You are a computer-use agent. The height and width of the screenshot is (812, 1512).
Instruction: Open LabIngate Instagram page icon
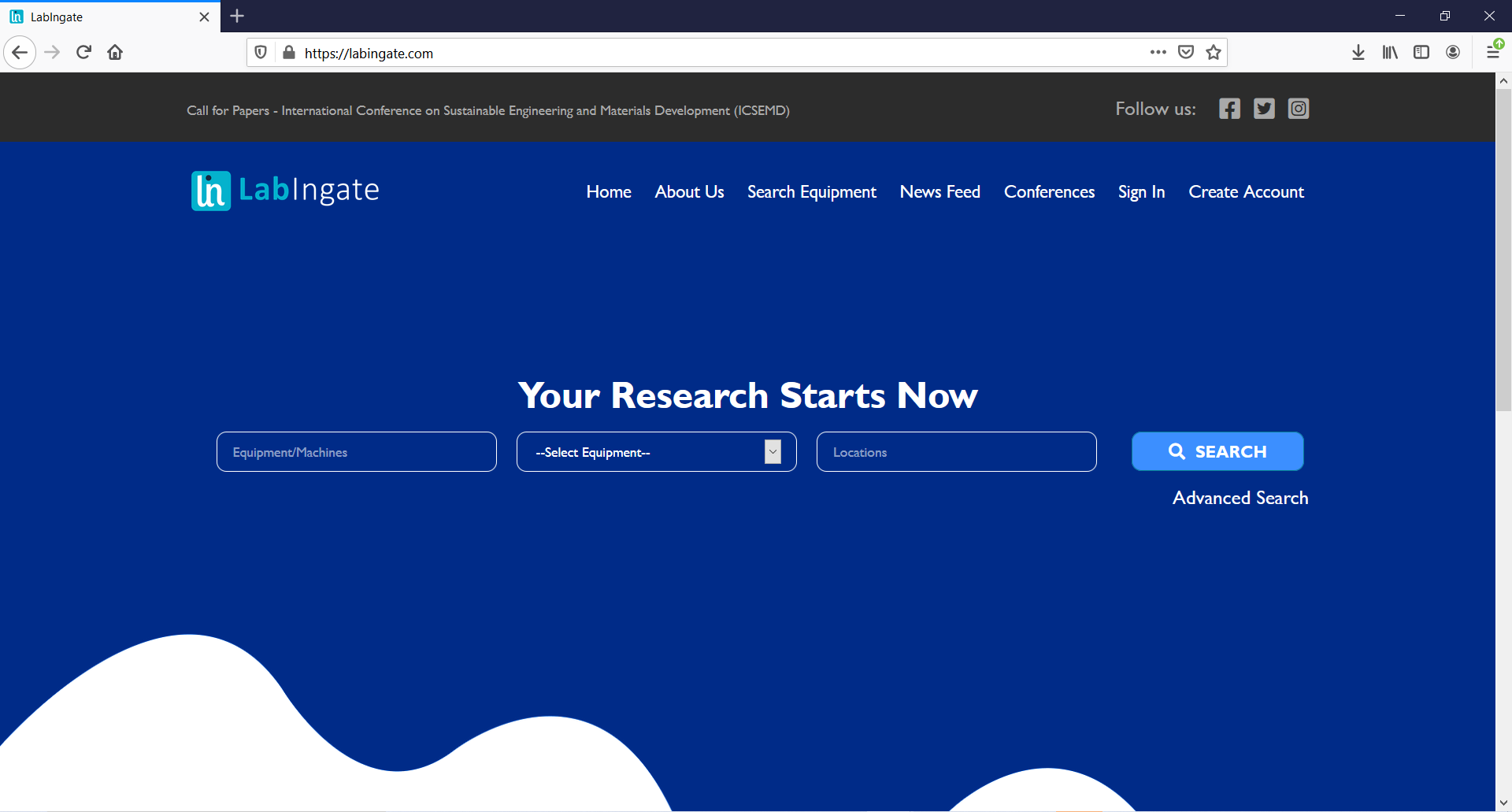tap(1298, 109)
